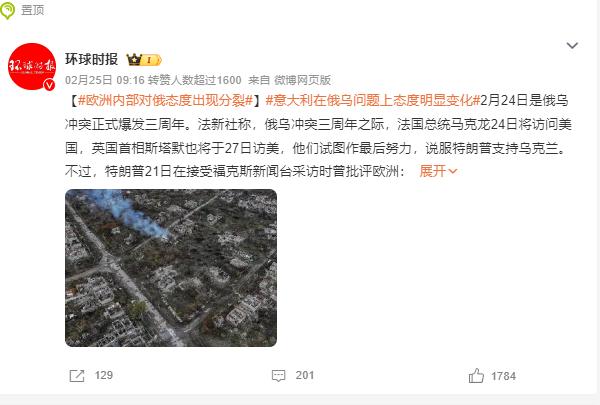Open the post timestamp 02月25日 09:16

coord(105,80)
